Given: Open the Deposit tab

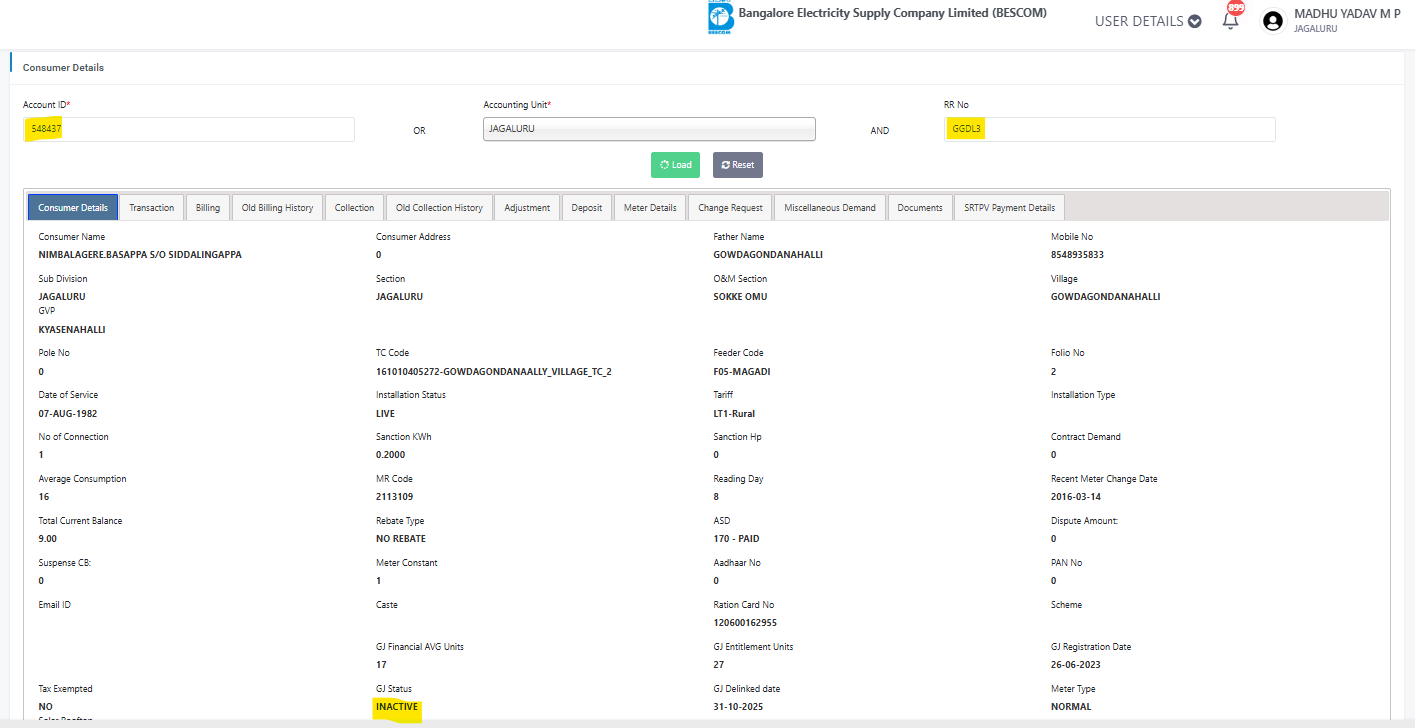Looking at the screenshot, I should [587, 208].
